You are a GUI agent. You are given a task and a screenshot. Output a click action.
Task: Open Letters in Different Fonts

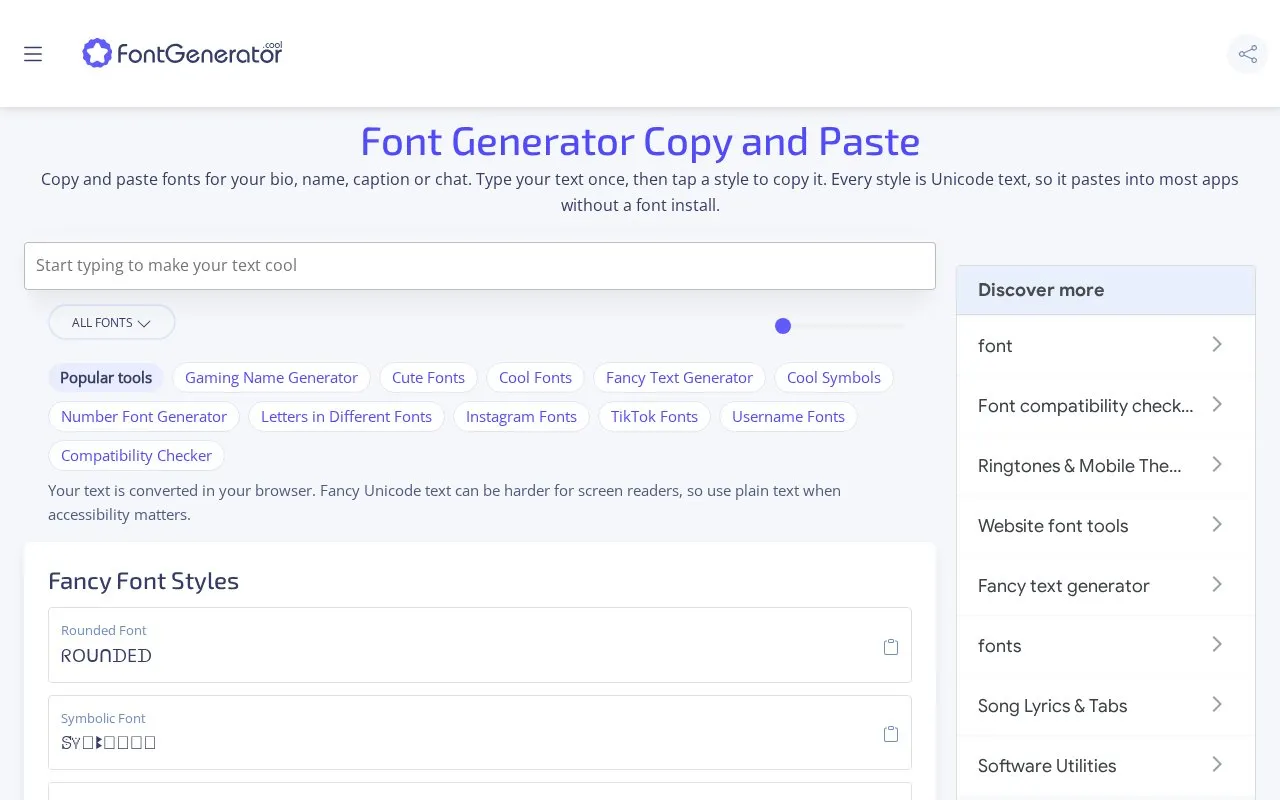pyautogui.click(x=346, y=416)
